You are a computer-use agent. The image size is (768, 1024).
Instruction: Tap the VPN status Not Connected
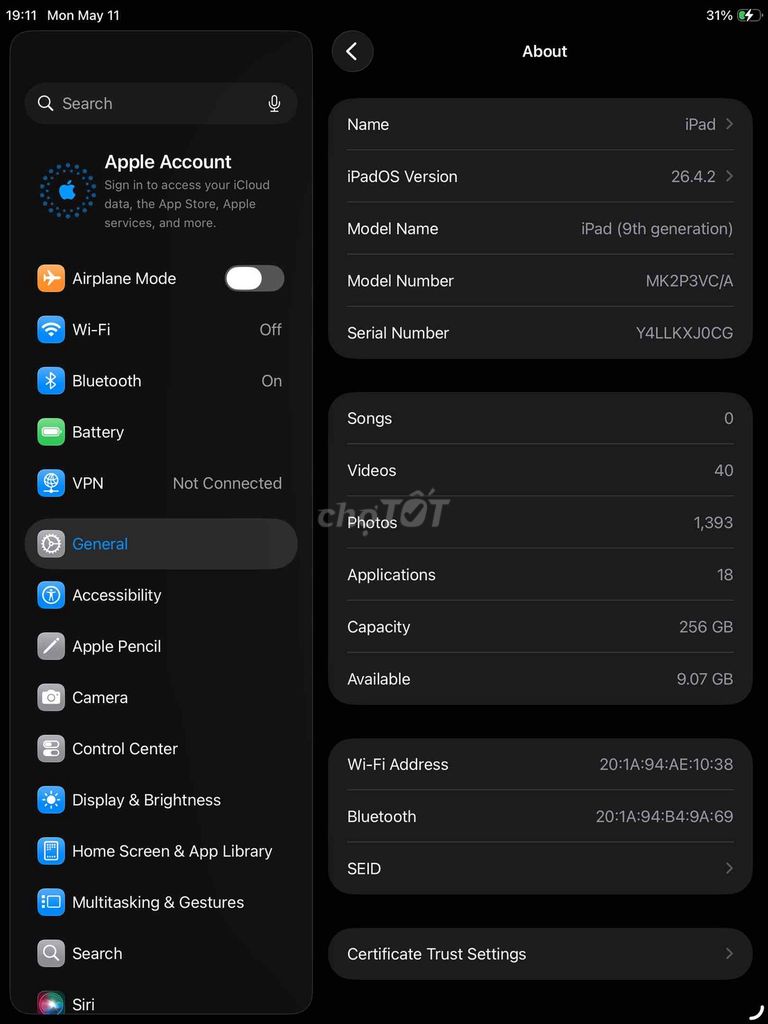pyautogui.click(x=227, y=483)
